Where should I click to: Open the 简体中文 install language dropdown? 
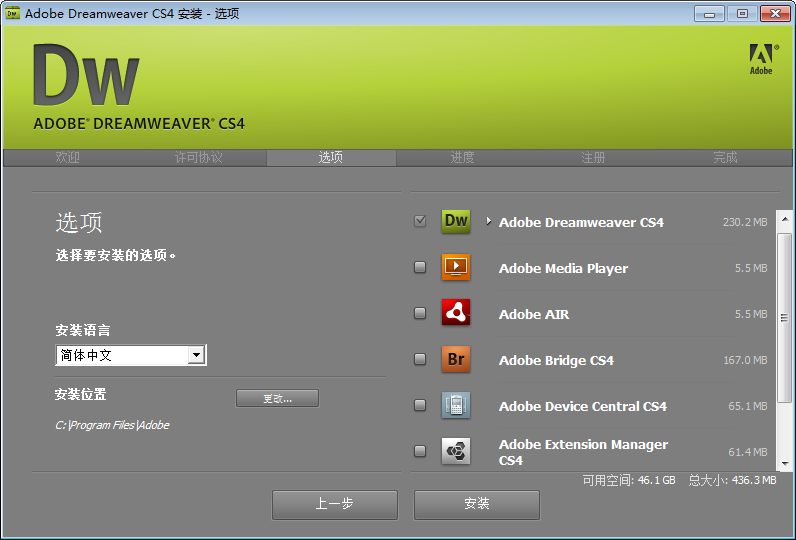(x=130, y=355)
